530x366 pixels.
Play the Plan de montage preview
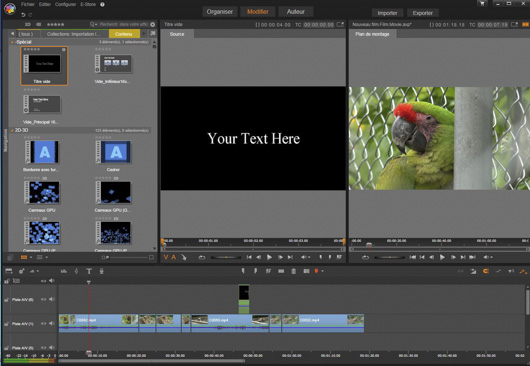(x=442, y=257)
